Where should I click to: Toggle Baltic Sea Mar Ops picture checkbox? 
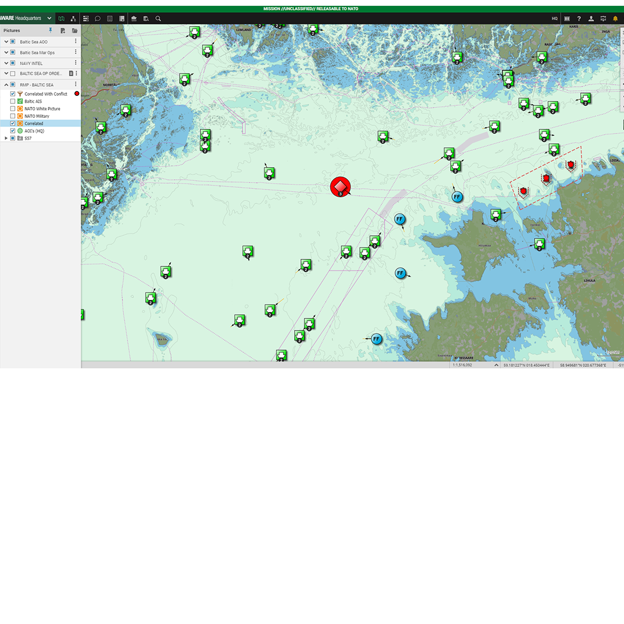[13, 52]
